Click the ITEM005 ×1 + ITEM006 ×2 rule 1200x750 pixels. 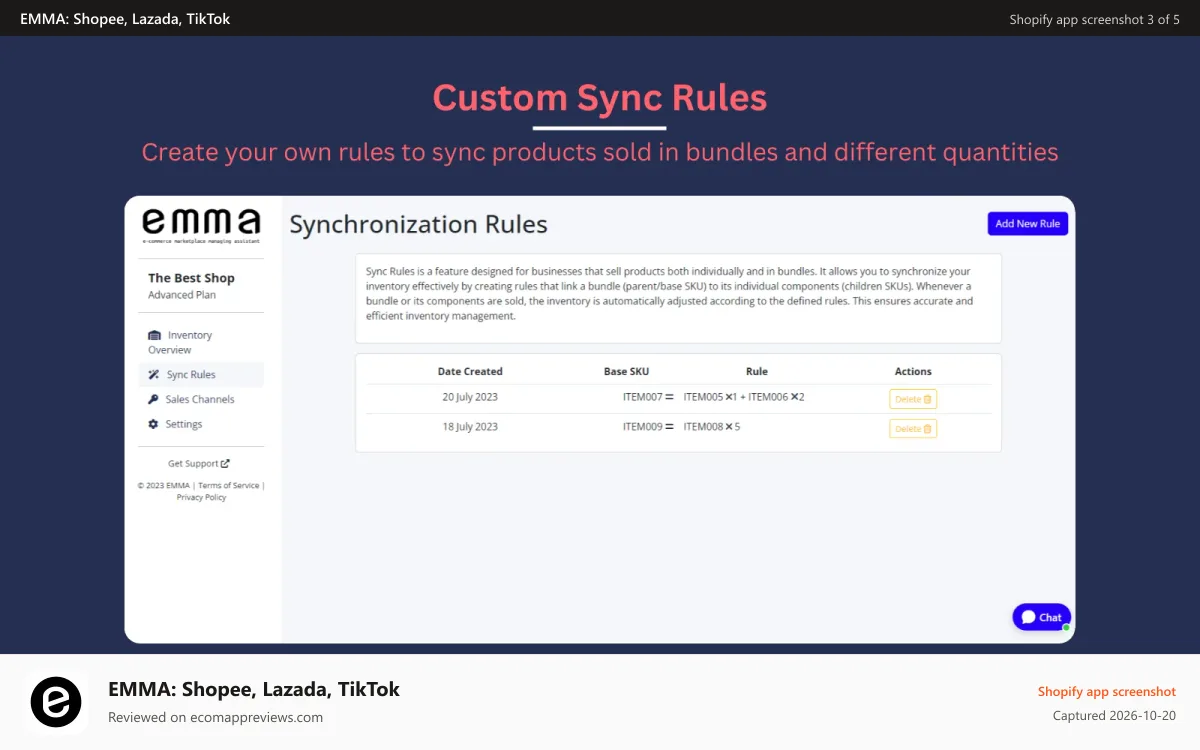744,397
